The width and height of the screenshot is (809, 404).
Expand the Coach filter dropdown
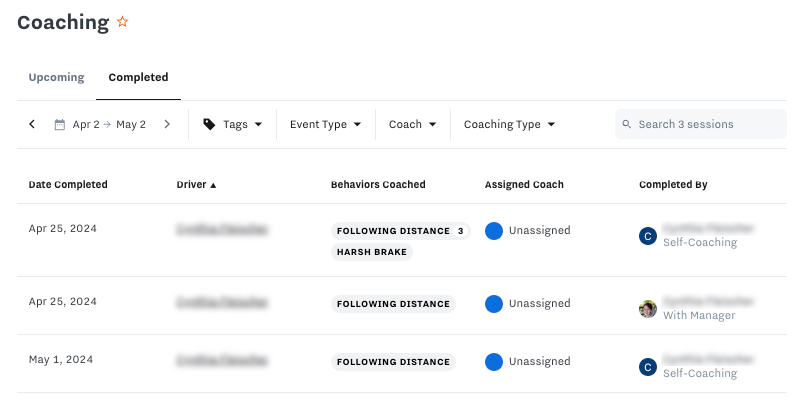coord(413,124)
